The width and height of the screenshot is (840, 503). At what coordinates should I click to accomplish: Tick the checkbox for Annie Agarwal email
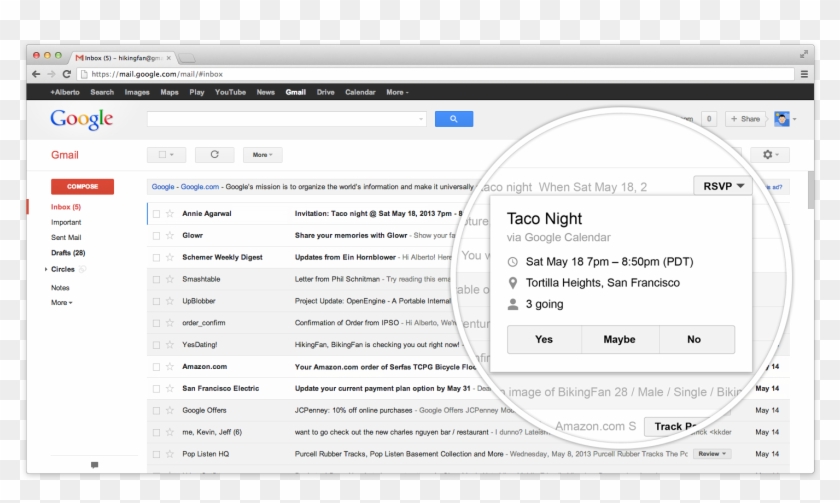(x=156, y=214)
